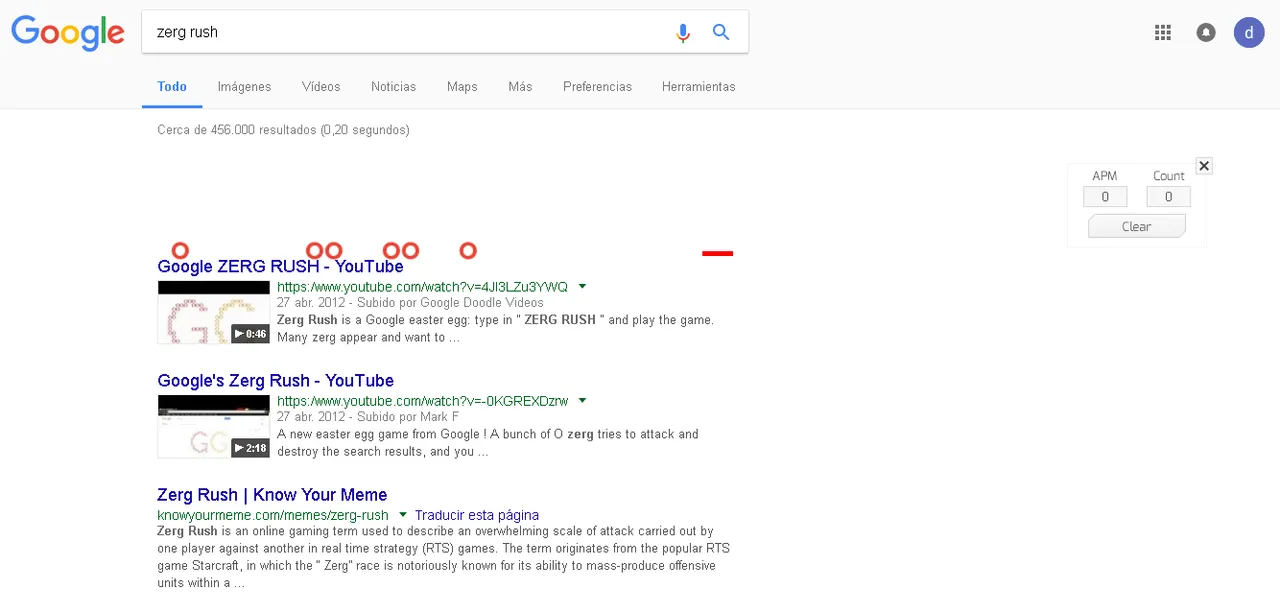Click 'Subido por Google Doodle Videos' text
This screenshot has height=608, width=1280.
coord(450,303)
